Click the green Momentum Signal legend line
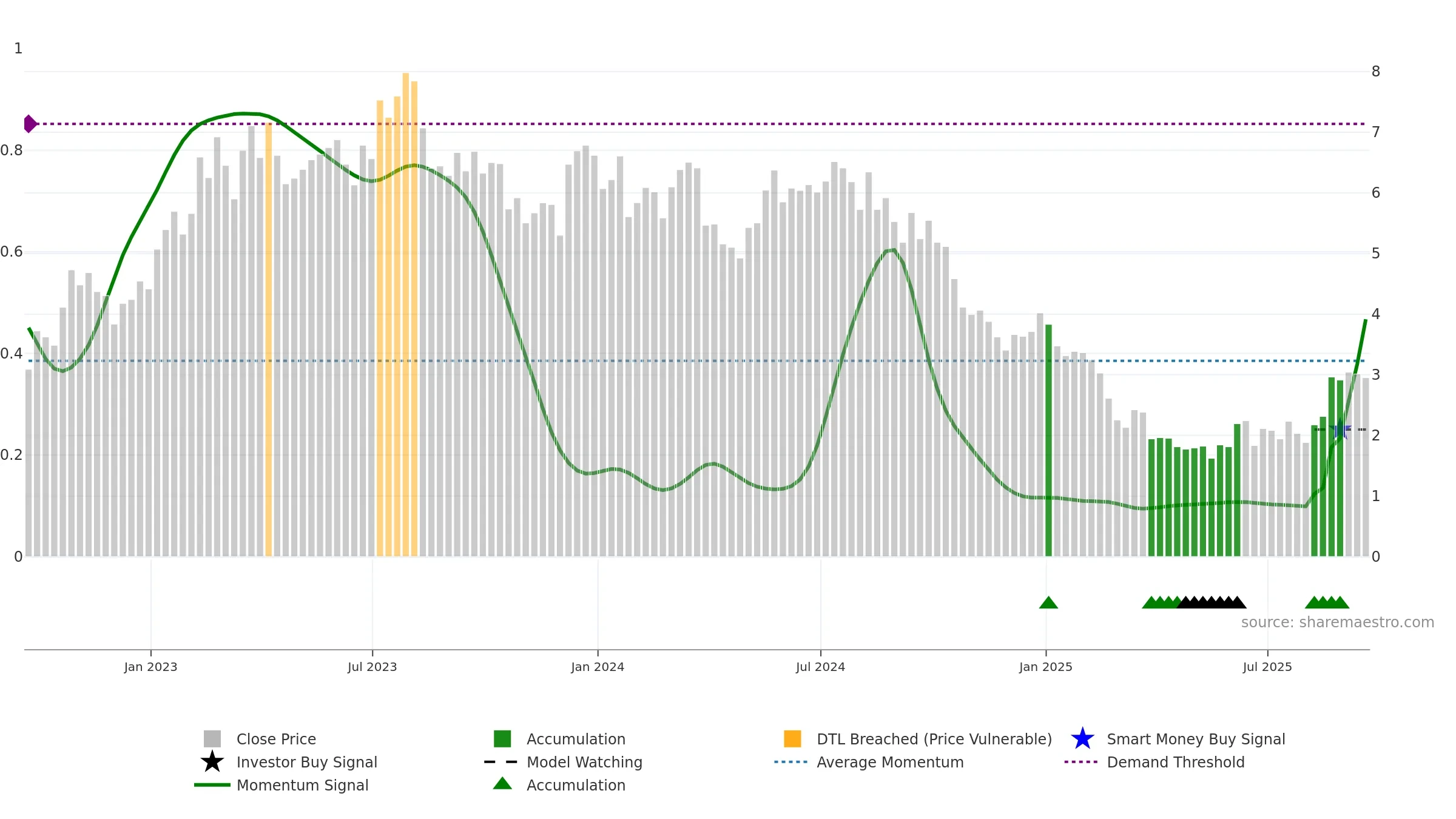1456x819 pixels. (x=212, y=785)
